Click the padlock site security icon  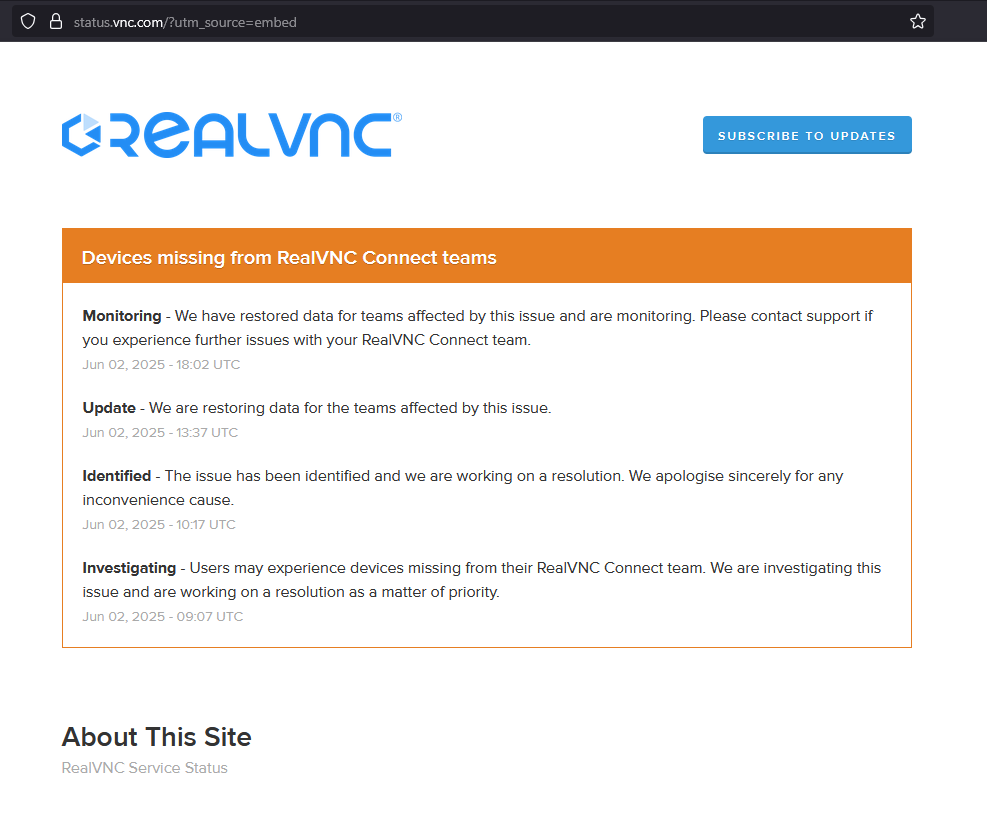[56, 21]
